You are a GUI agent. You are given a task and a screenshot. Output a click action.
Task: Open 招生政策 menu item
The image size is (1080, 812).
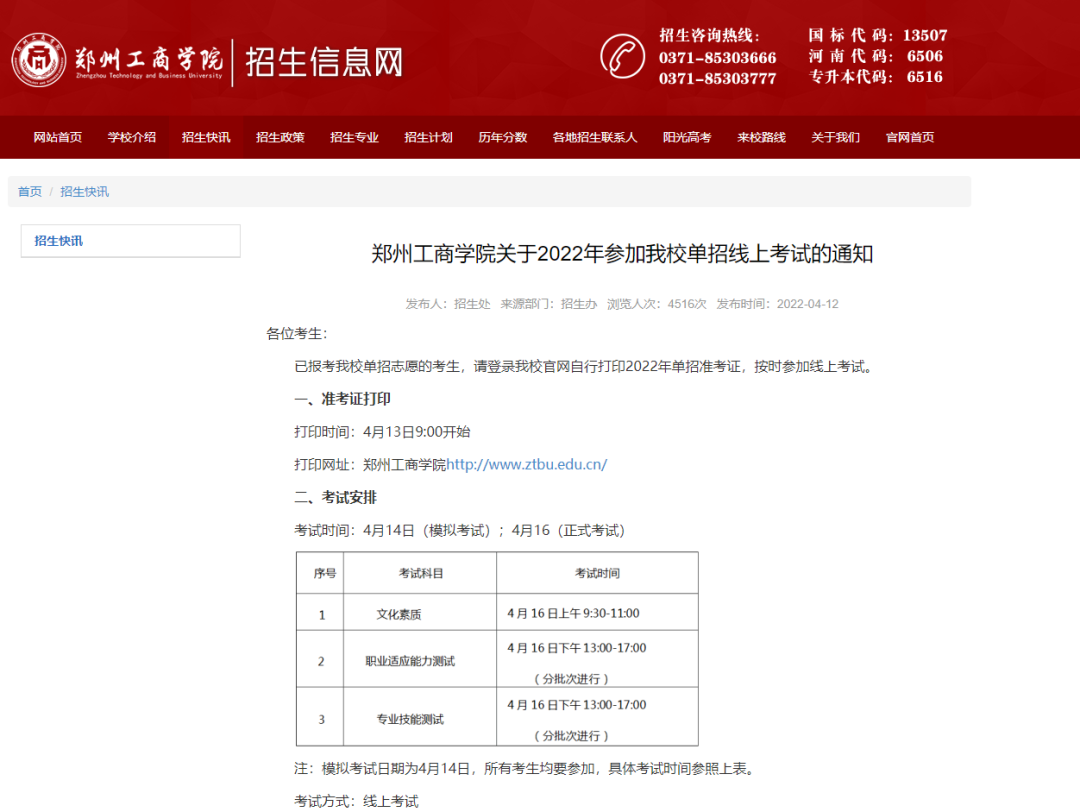coord(280,137)
